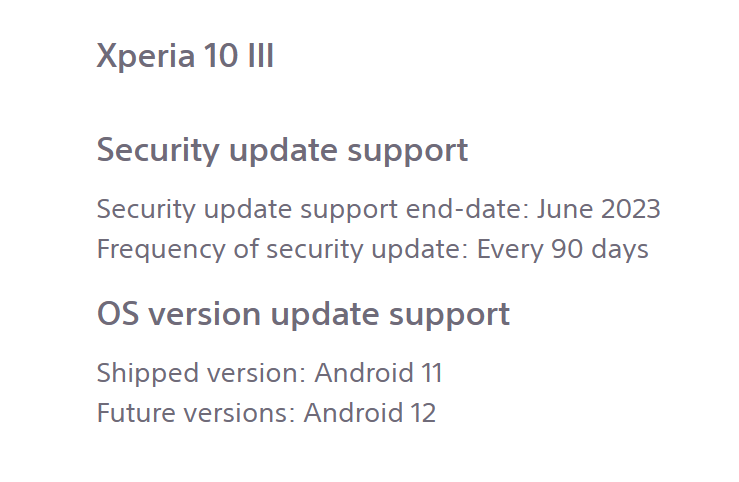Image resolution: width=739 pixels, height=482 pixels.
Task: Click the "Android 11" text
Action: (378, 373)
